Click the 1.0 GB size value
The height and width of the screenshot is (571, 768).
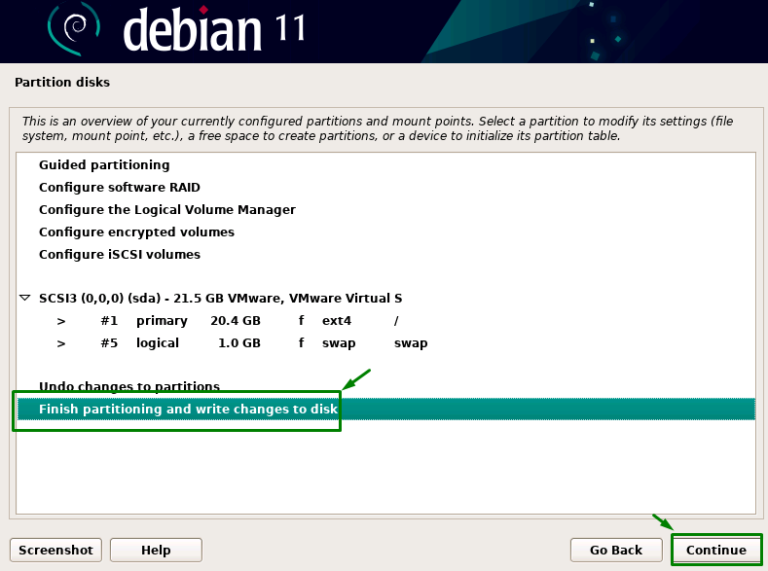[239, 343]
